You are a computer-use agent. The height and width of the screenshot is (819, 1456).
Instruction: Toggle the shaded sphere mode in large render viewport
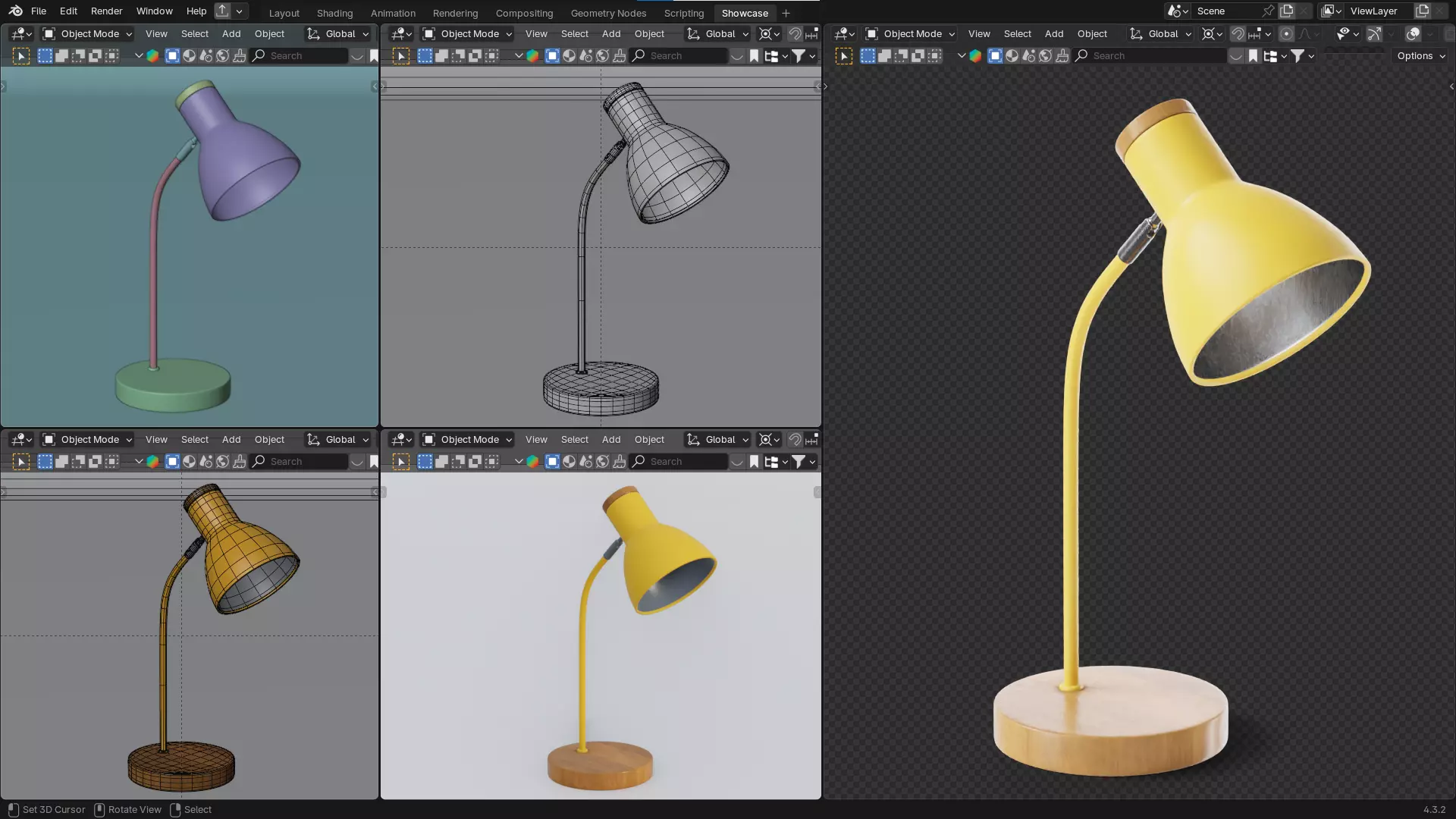pos(1012,55)
